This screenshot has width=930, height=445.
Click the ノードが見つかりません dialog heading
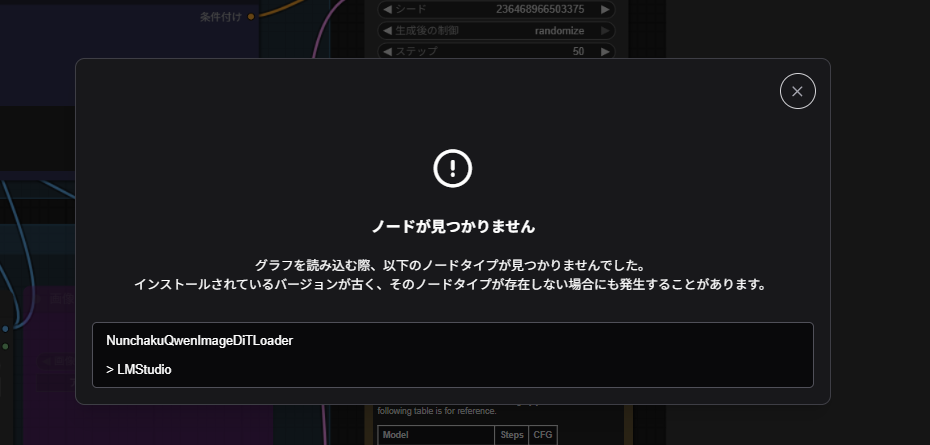click(x=453, y=227)
